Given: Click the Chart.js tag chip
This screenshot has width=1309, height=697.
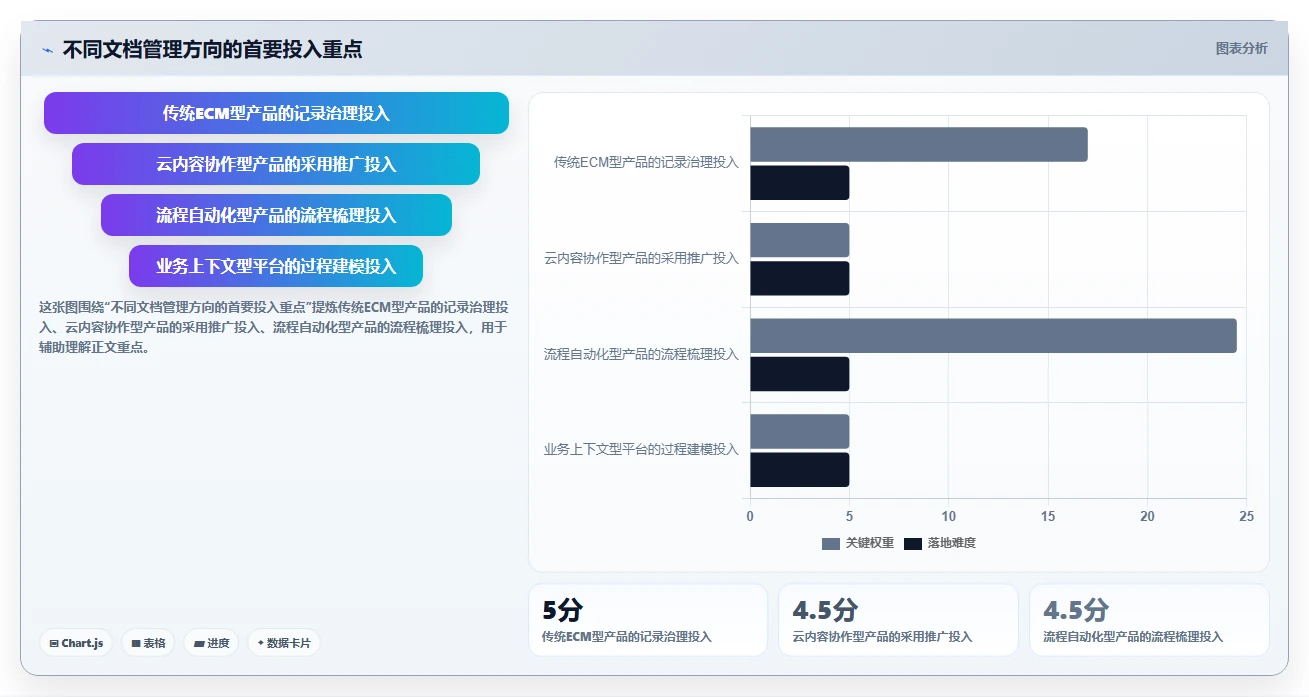Looking at the screenshot, I should click(x=76, y=643).
